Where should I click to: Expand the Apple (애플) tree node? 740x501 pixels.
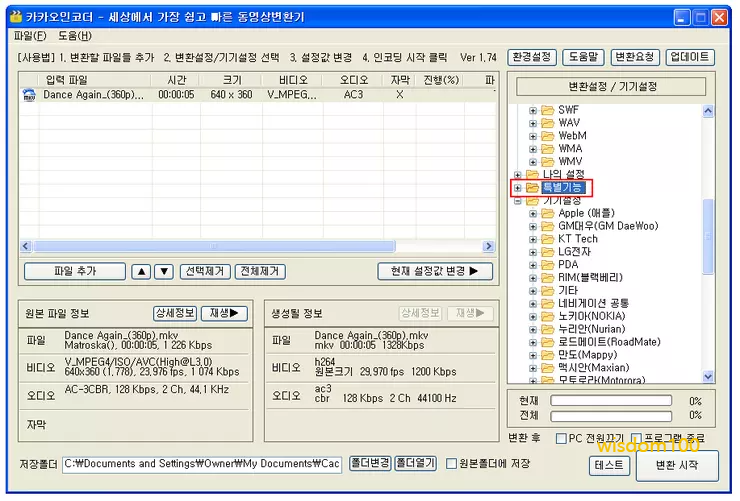[x=533, y=214]
